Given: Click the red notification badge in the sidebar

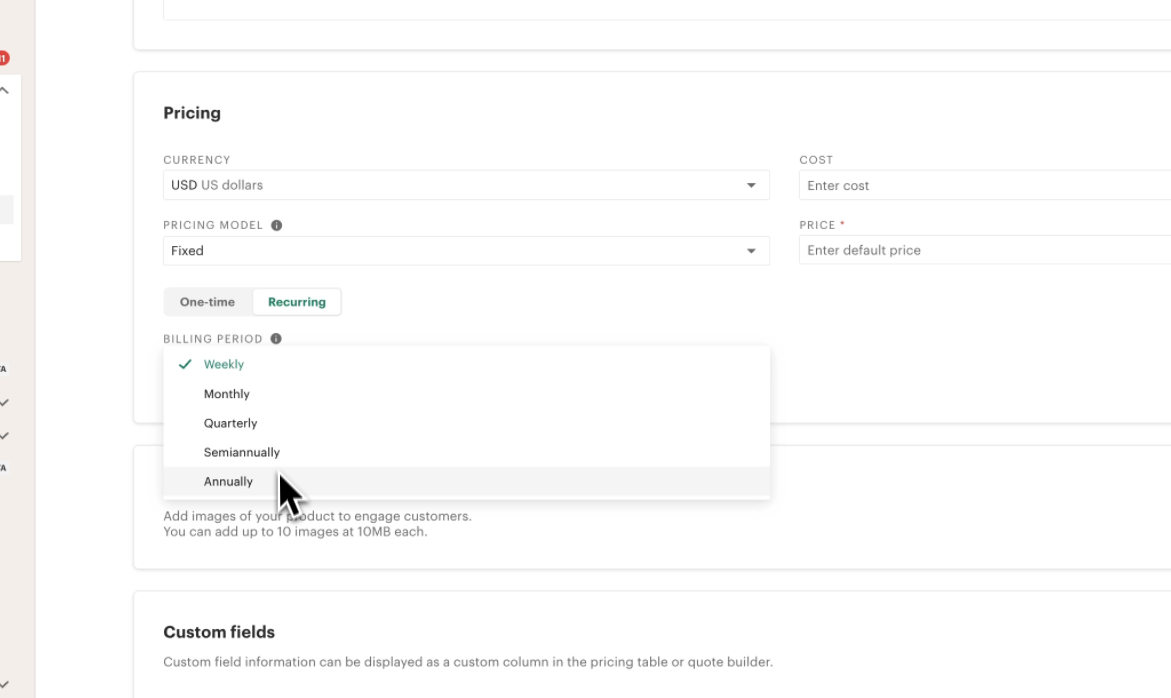Looking at the screenshot, I should 4,59.
